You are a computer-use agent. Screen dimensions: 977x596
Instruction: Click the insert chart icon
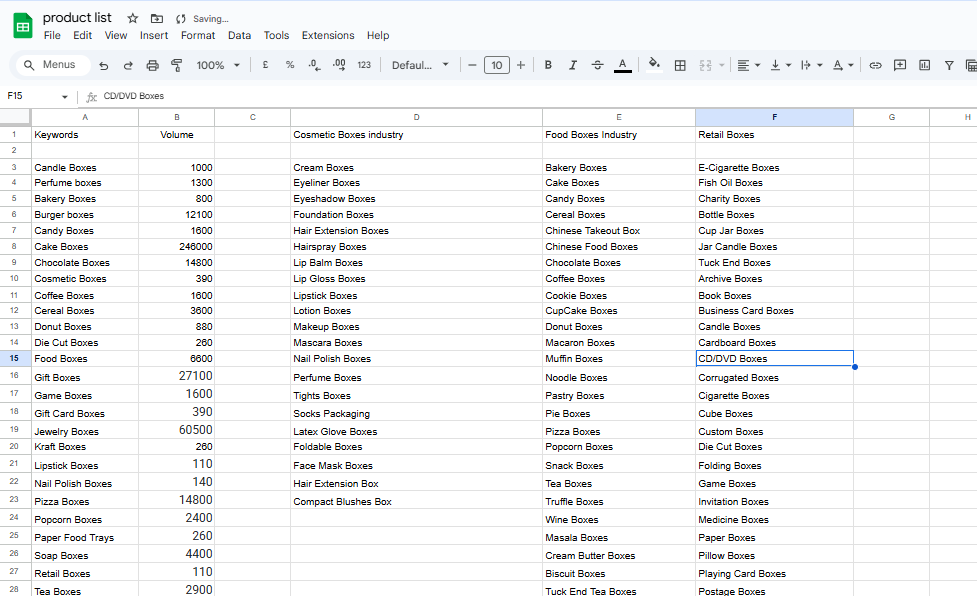click(924, 65)
